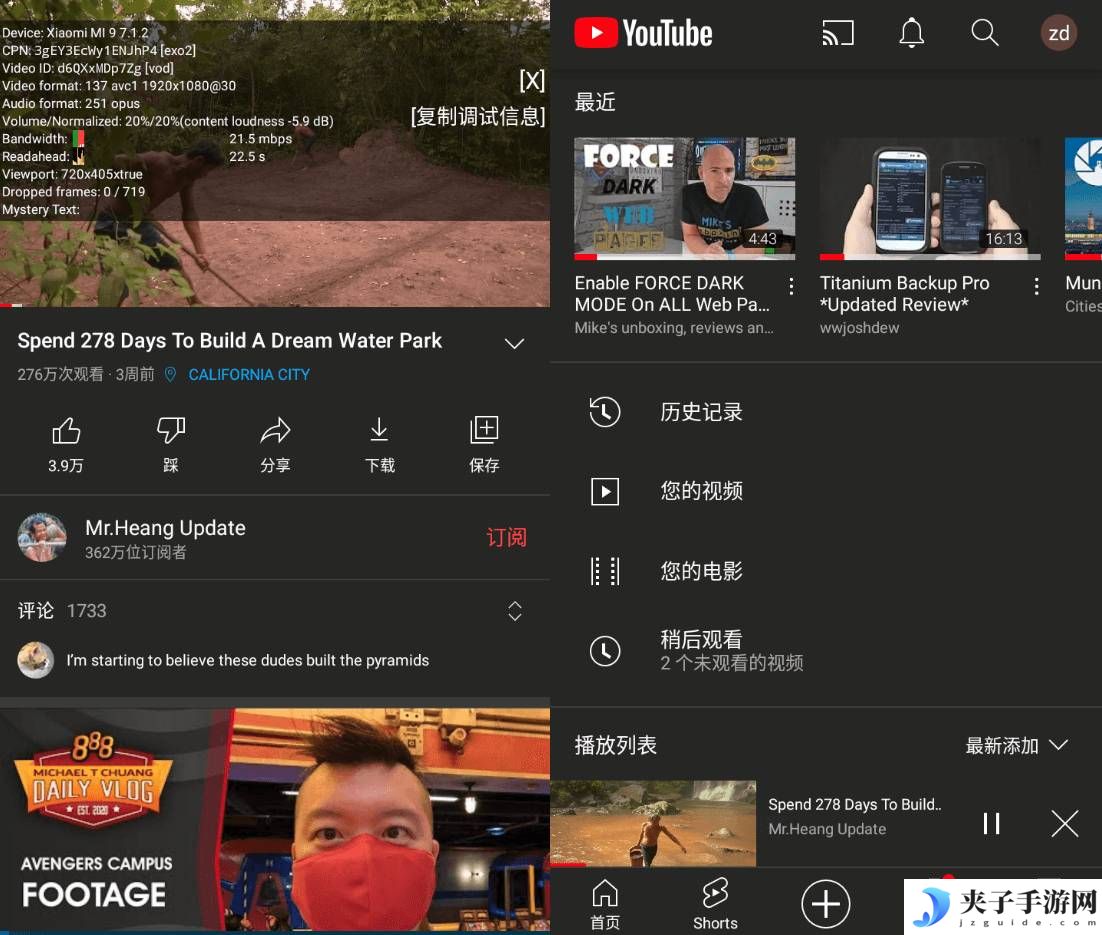Open options for Enable FORCE DARK video

[x=791, y=285]
